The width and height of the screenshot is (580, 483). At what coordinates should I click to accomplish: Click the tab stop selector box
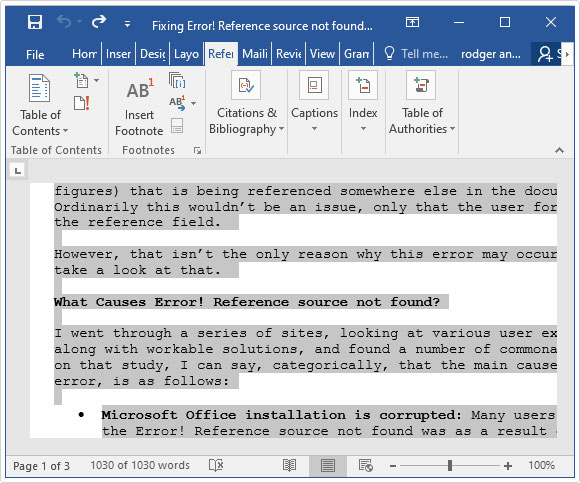[17, 171]
